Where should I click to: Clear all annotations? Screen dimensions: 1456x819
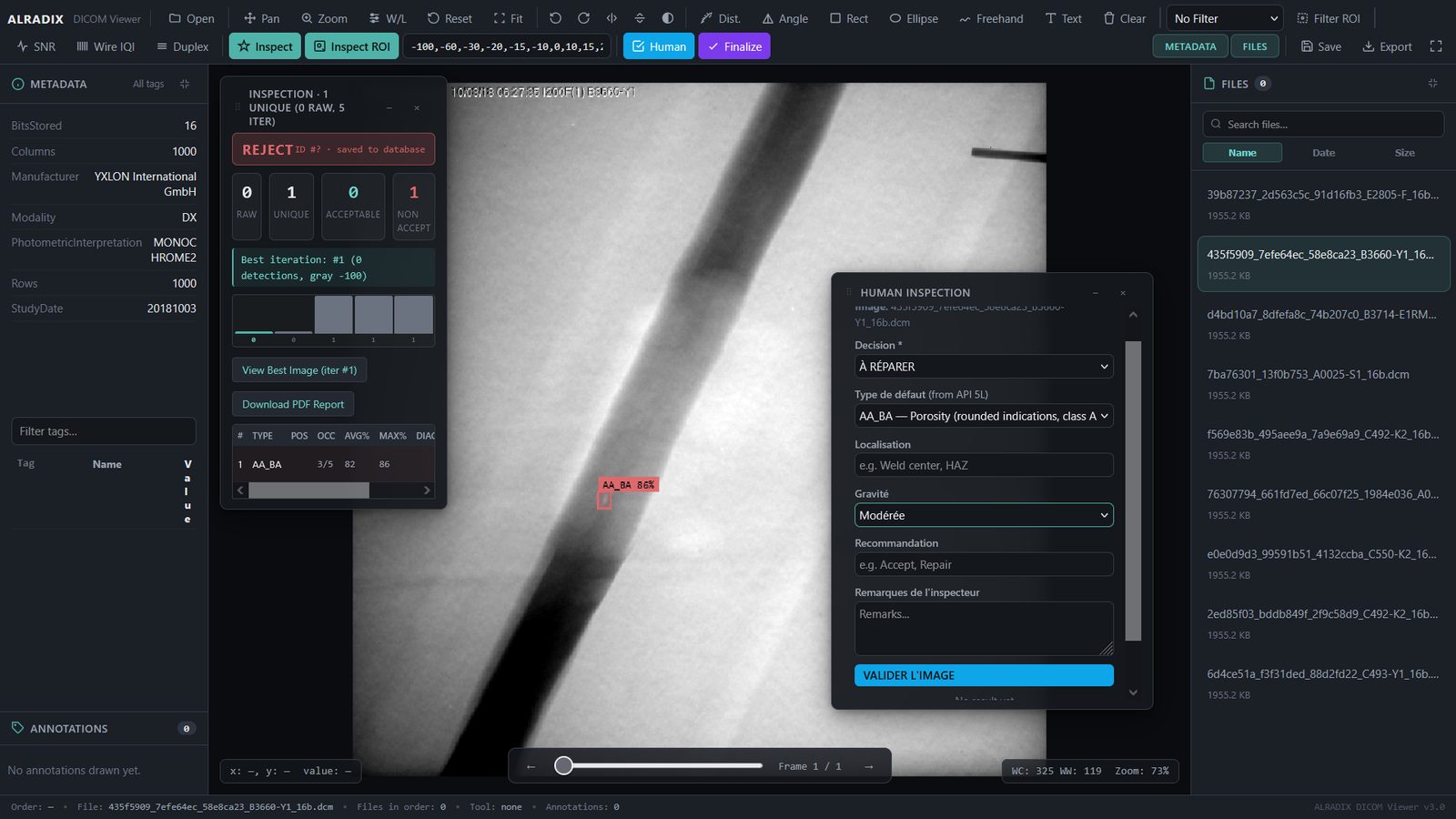tap(1124, 18)
